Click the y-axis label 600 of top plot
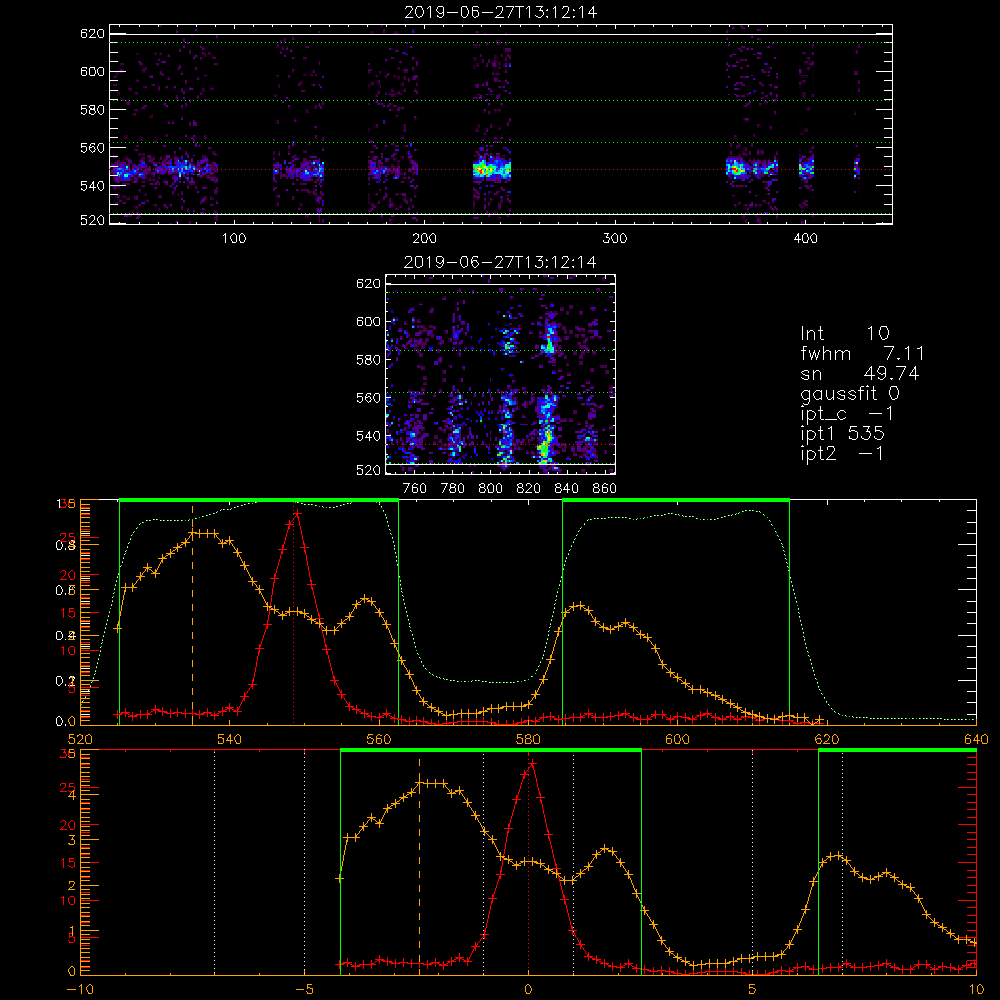The width and height of the screenshot is (1000, 1000). coord(92,71)
